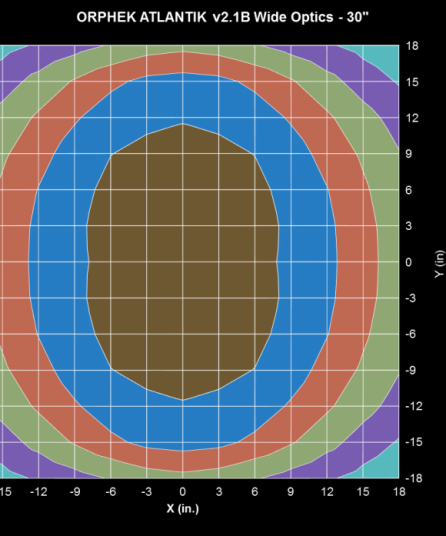Click the -6 tick on the X axis
This screenshot has height=536, width=446.
[111, 492]
